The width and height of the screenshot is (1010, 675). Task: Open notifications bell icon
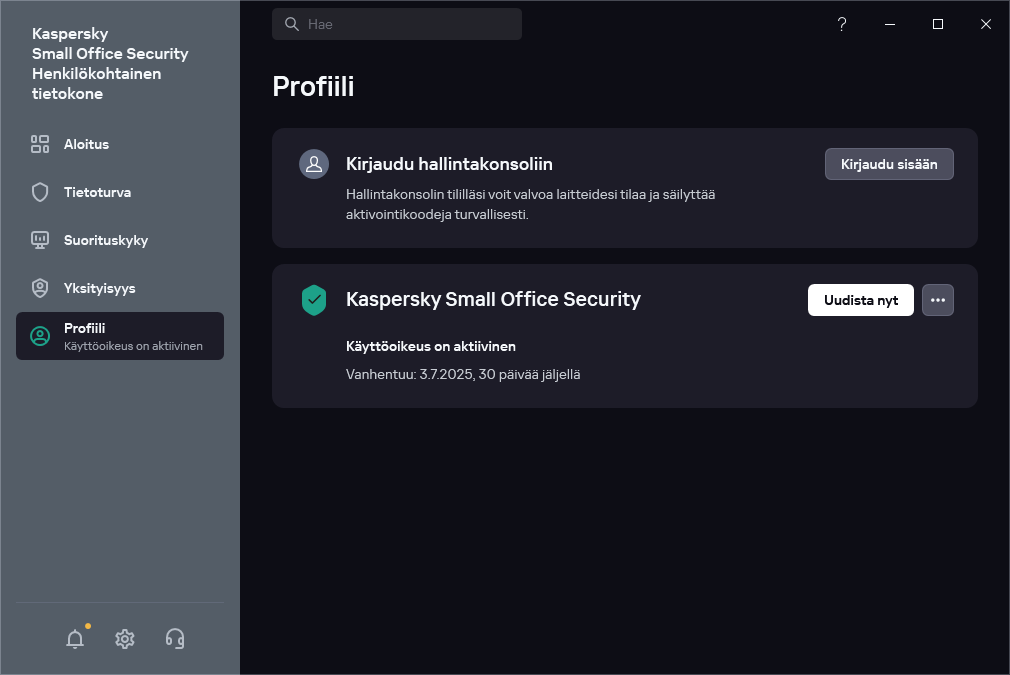(75, 639)
